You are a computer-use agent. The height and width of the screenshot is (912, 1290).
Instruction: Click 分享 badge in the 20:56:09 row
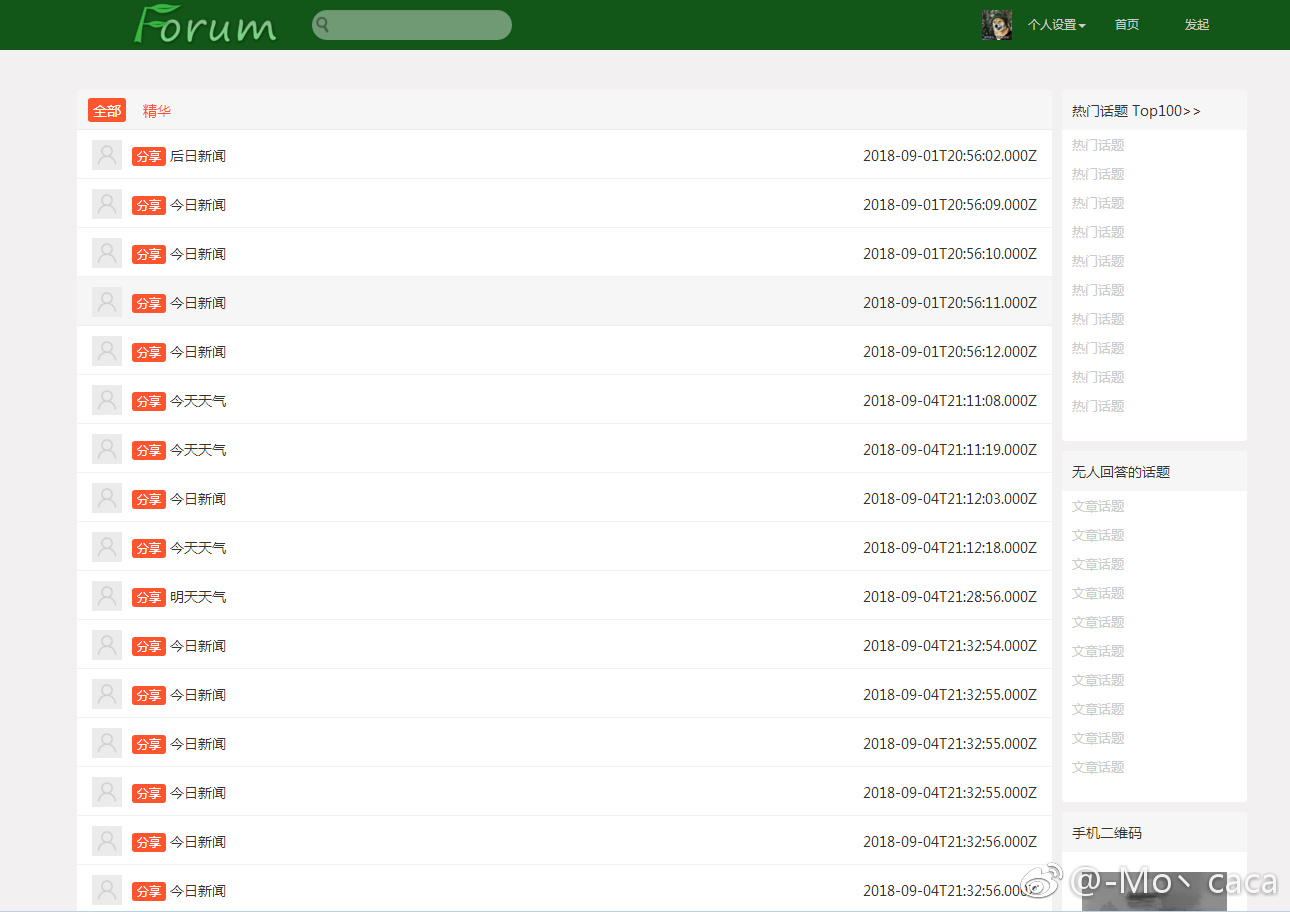pos(149,205)
